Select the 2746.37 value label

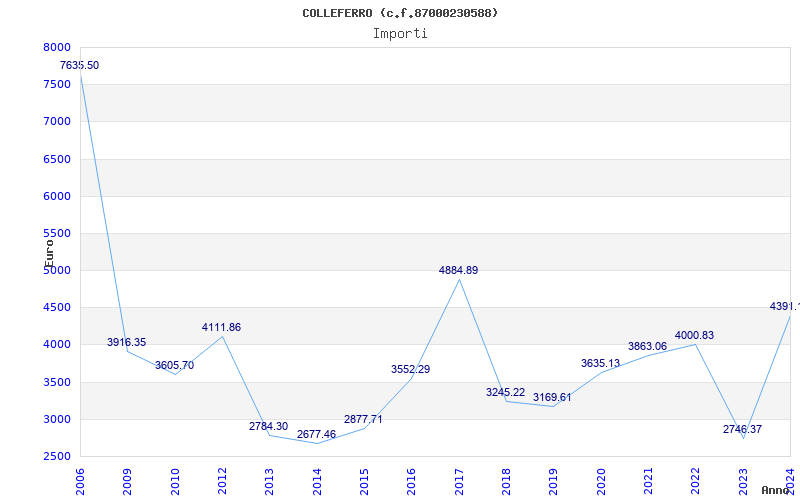pyautogui.click(x=742, y=430)
